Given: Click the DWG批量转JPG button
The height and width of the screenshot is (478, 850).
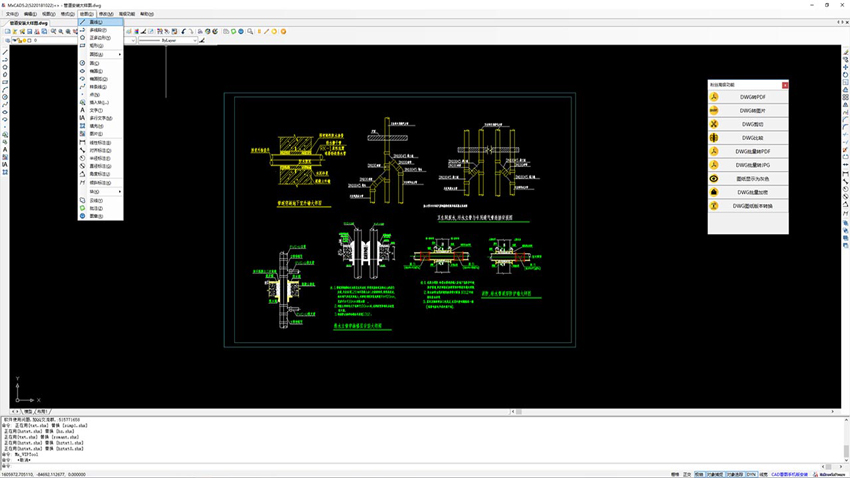Looking at the screenshot, I should [x=748, y=165].
